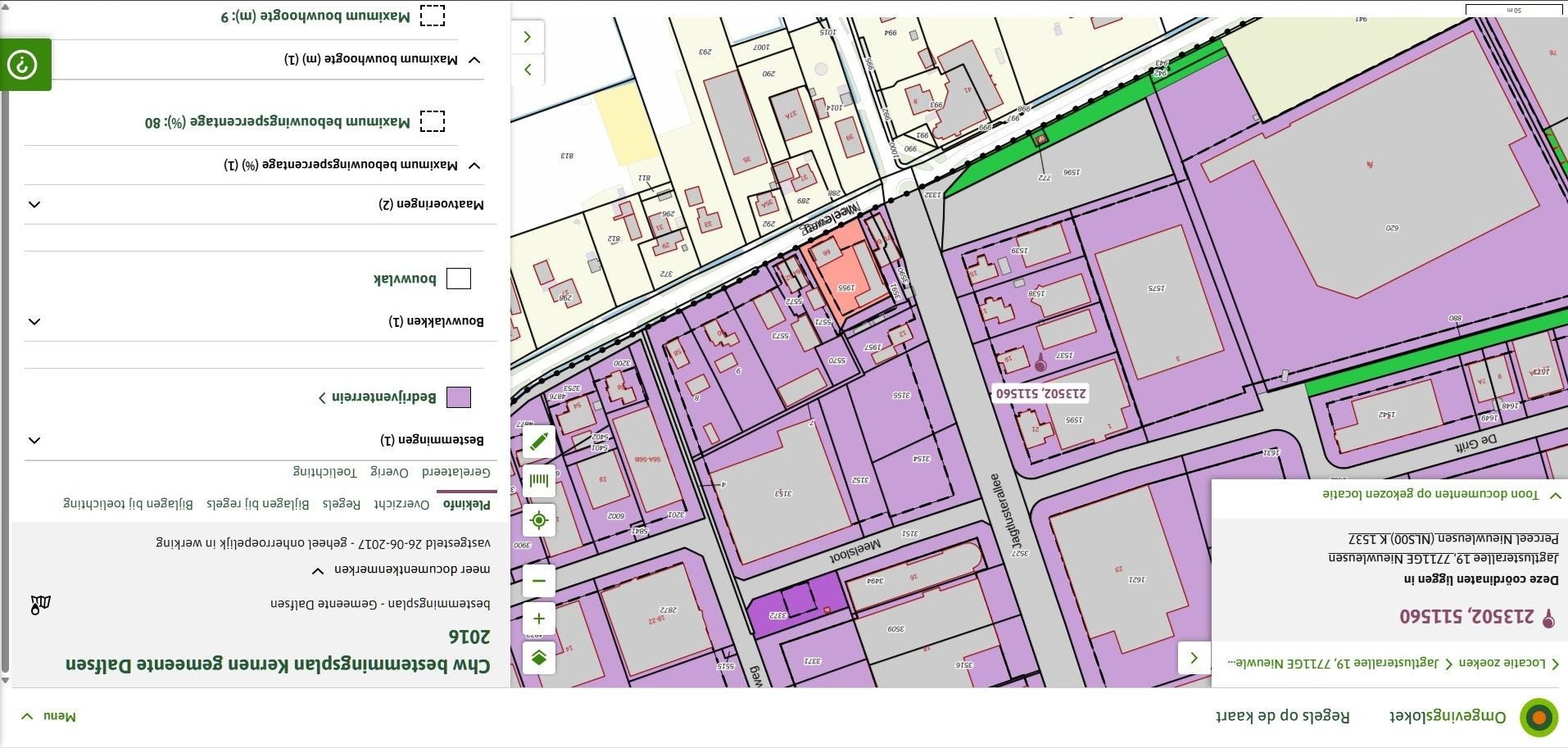The image size is (1568, 748).
Task: Open the Bijlagen bij toelichting tab
Action: coord(129,504)
